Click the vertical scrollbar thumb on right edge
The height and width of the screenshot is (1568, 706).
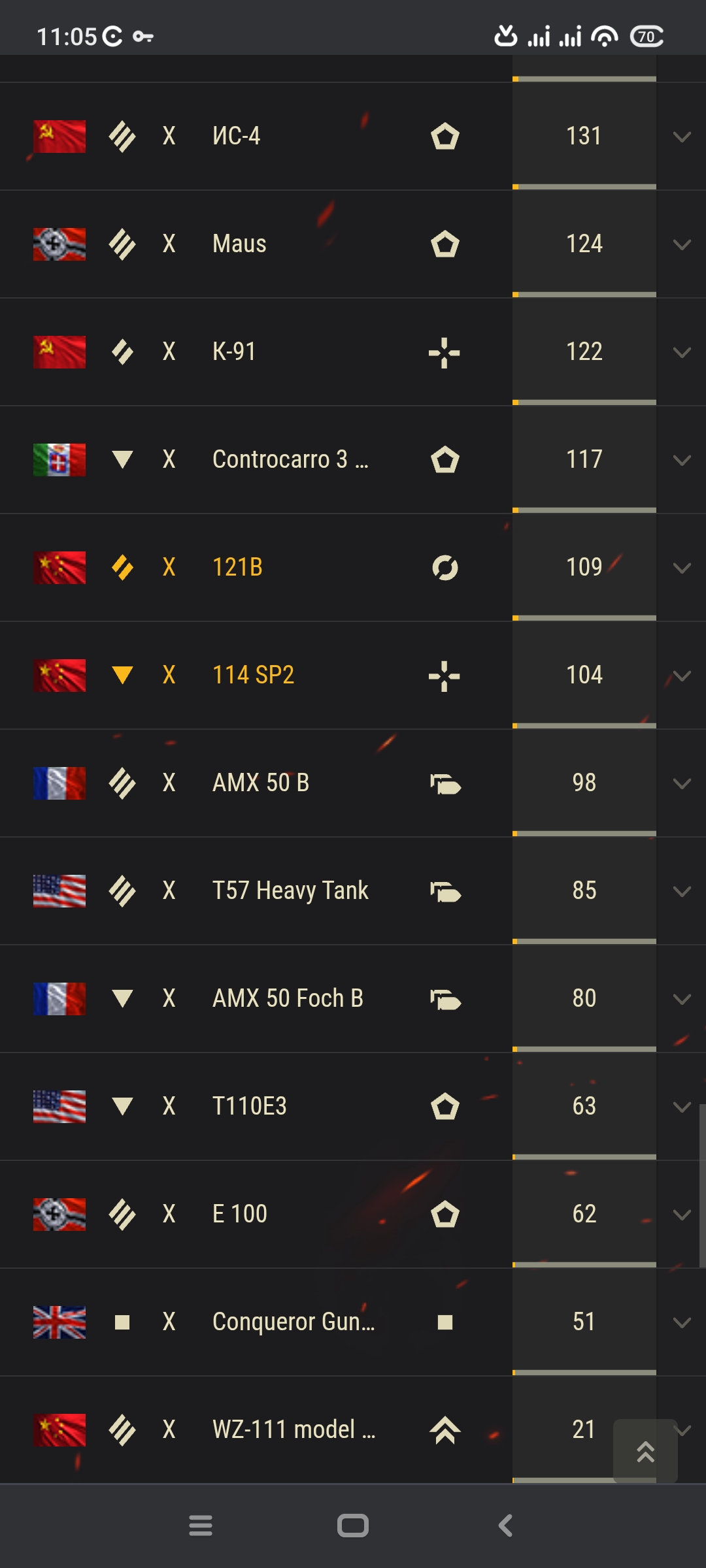[702, 1186]
